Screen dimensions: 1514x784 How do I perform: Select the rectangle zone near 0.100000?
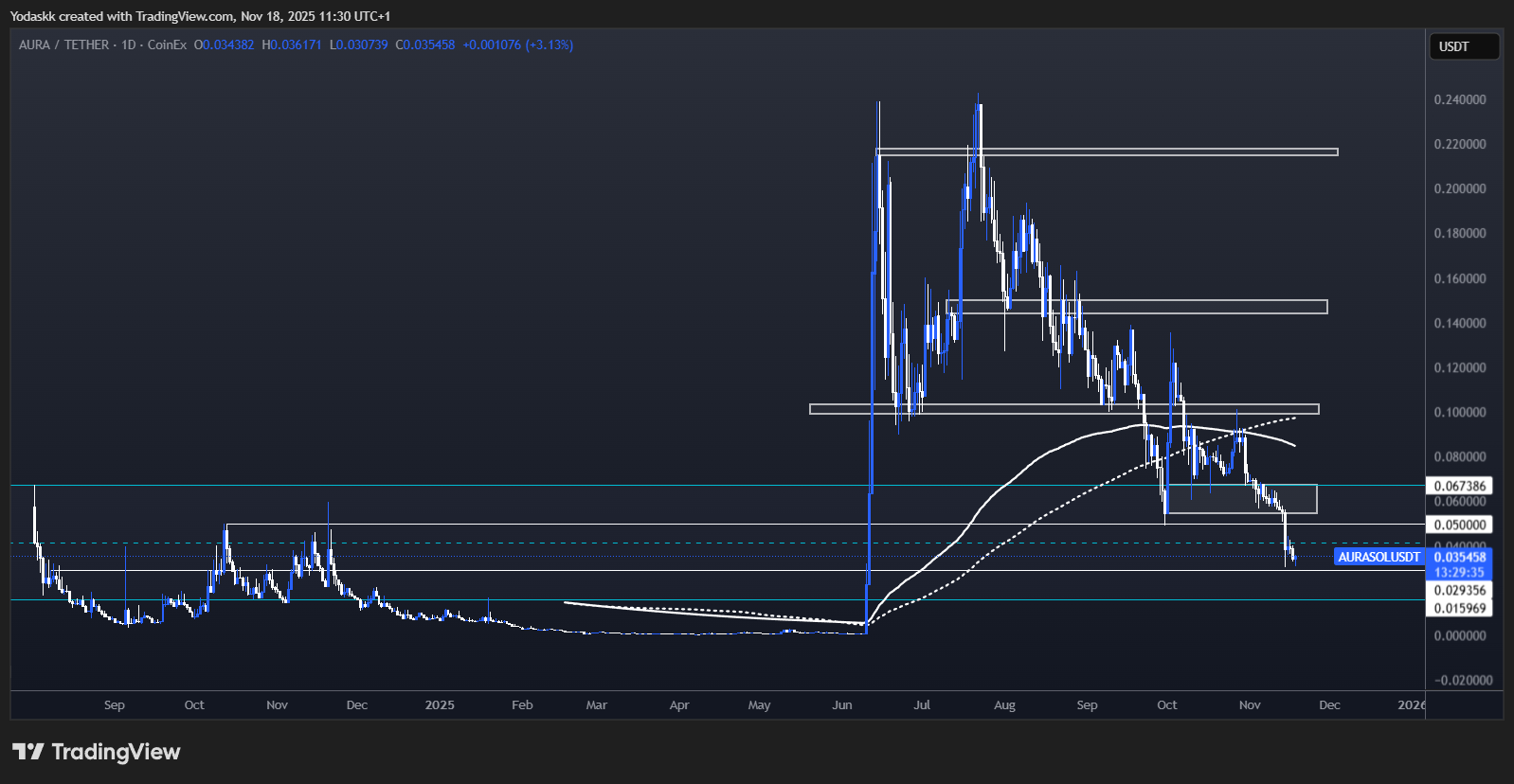1063,409
